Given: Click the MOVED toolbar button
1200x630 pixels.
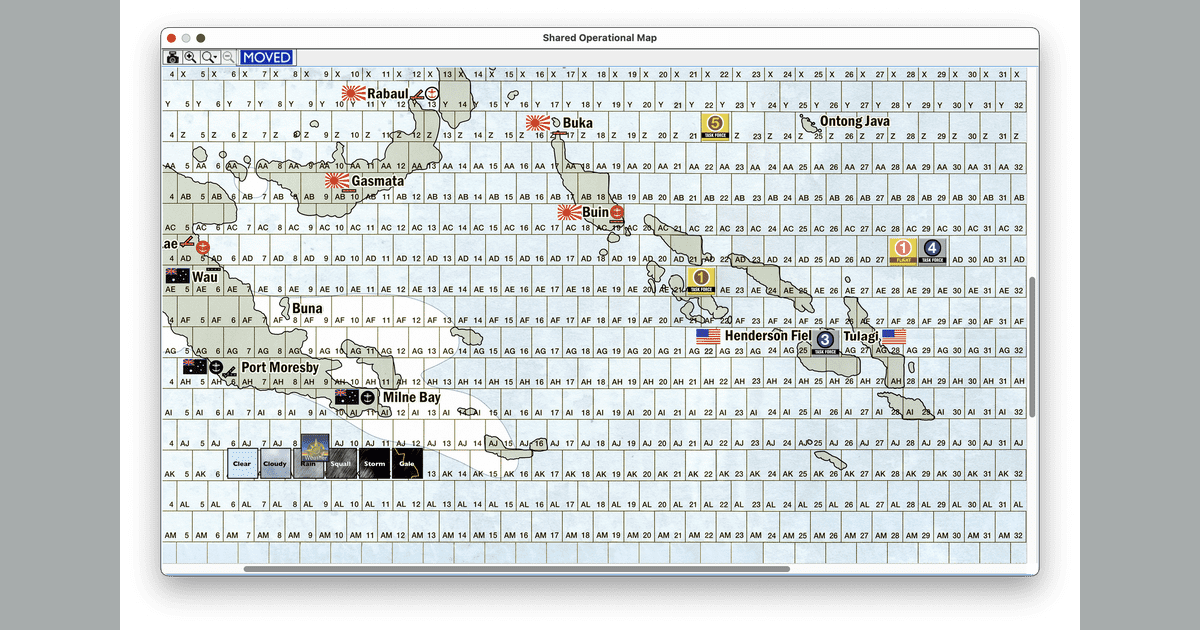Looking at the screenshot, I should (x=267, y=58).
